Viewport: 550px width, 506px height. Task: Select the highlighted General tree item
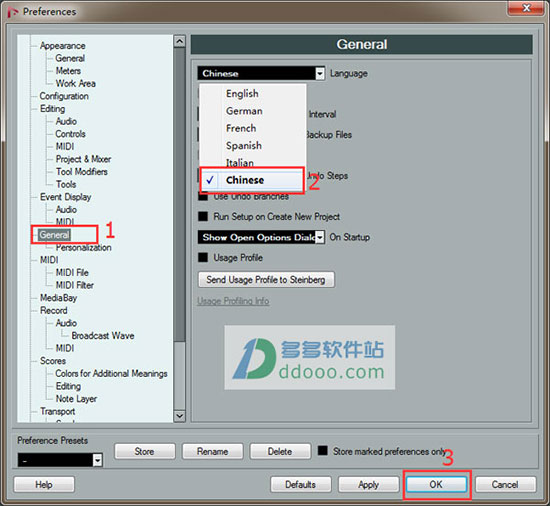[54, 235]
